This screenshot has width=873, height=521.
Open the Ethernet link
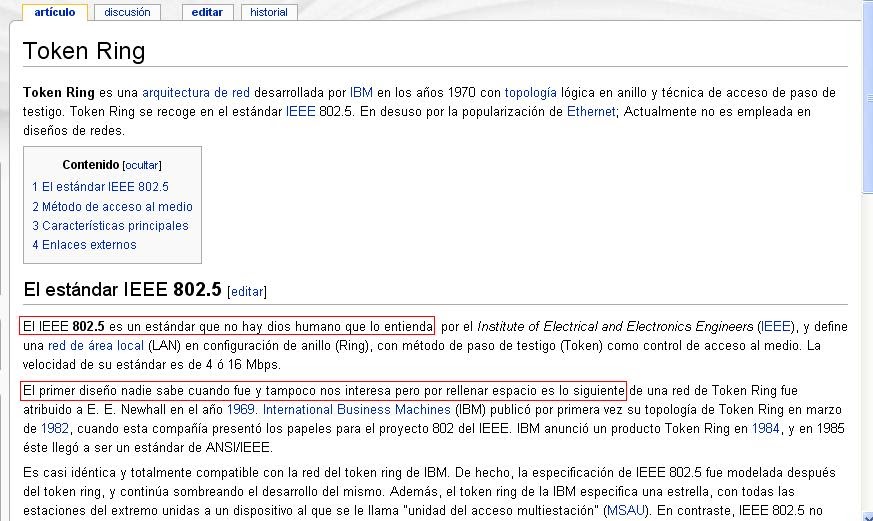(x=591, y=111)
